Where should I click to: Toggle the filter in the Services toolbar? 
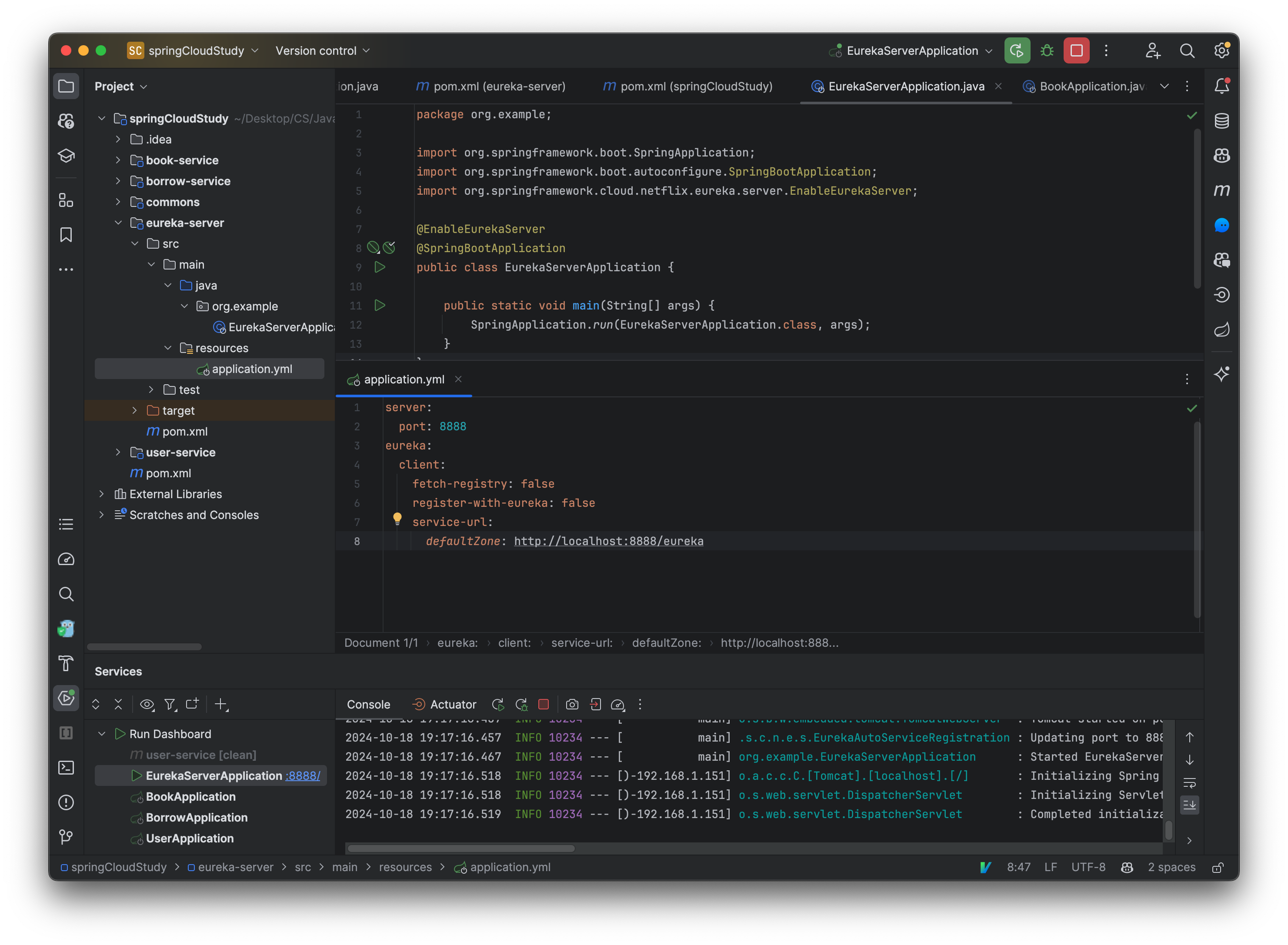tap(170, 704)
